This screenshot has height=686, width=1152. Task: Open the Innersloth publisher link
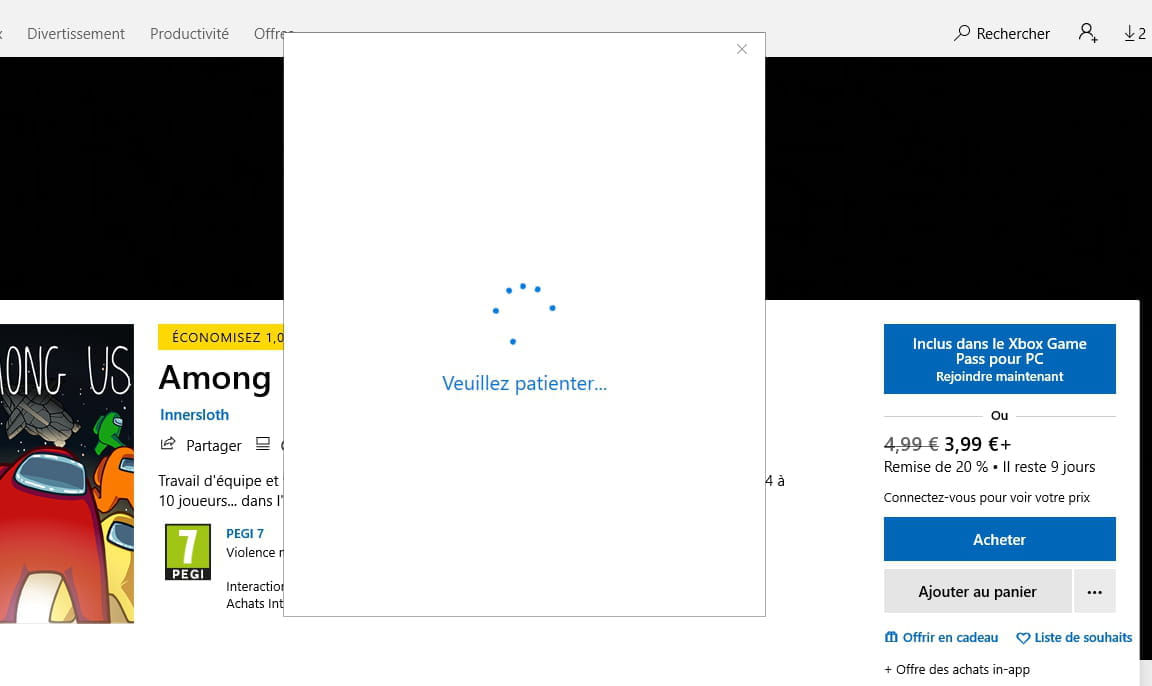pyautogui.click(x=194, y=415)
